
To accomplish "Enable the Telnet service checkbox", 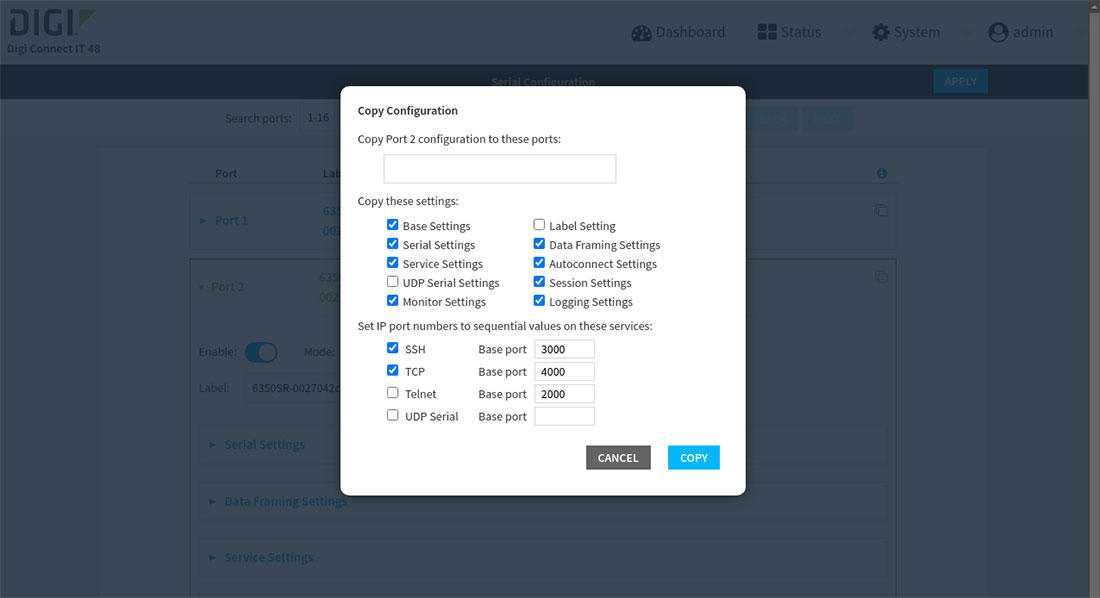I will pos(392,392).
